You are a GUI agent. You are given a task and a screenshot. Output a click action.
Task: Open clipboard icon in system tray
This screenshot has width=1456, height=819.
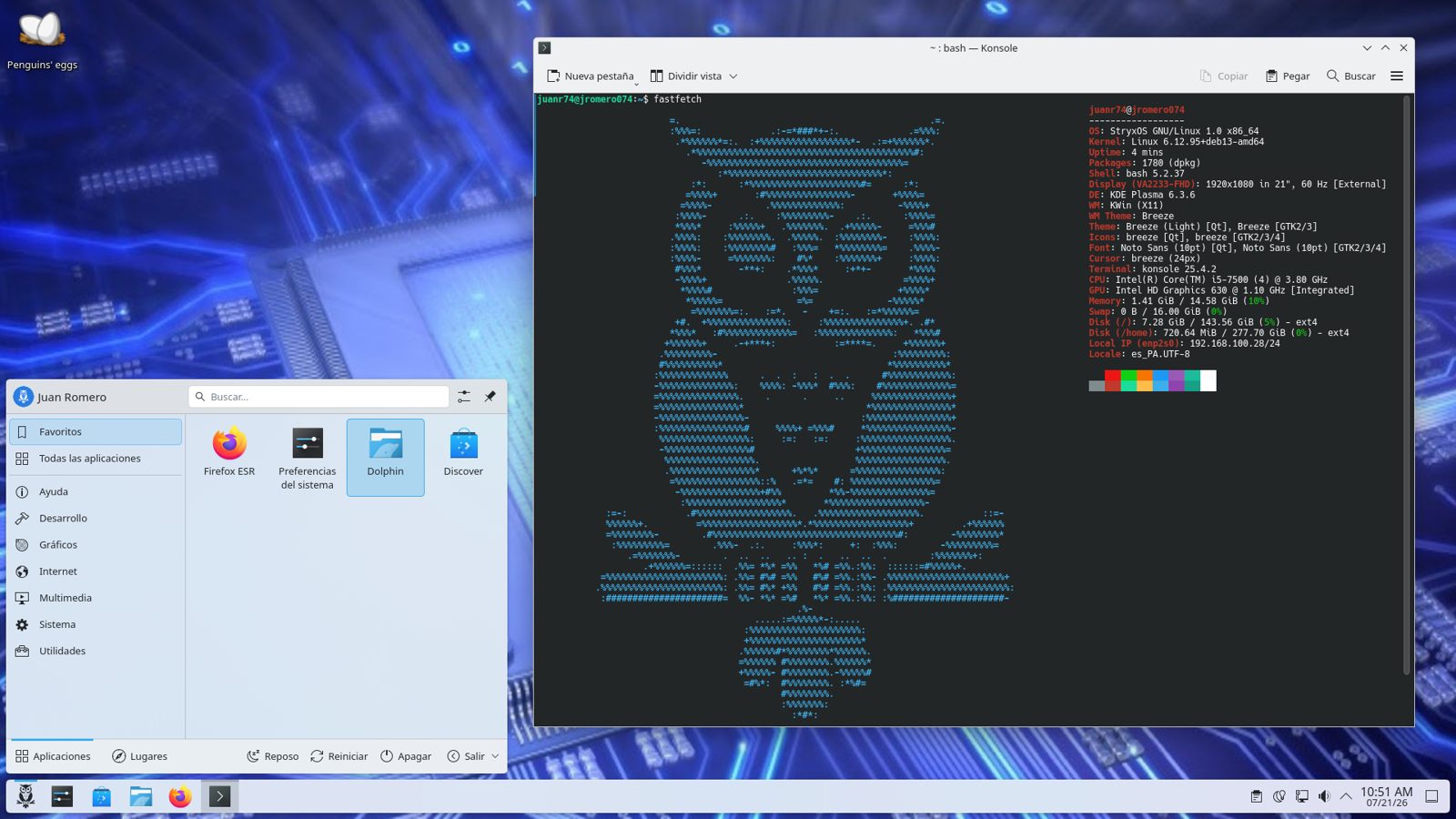tap(1256, 796)
